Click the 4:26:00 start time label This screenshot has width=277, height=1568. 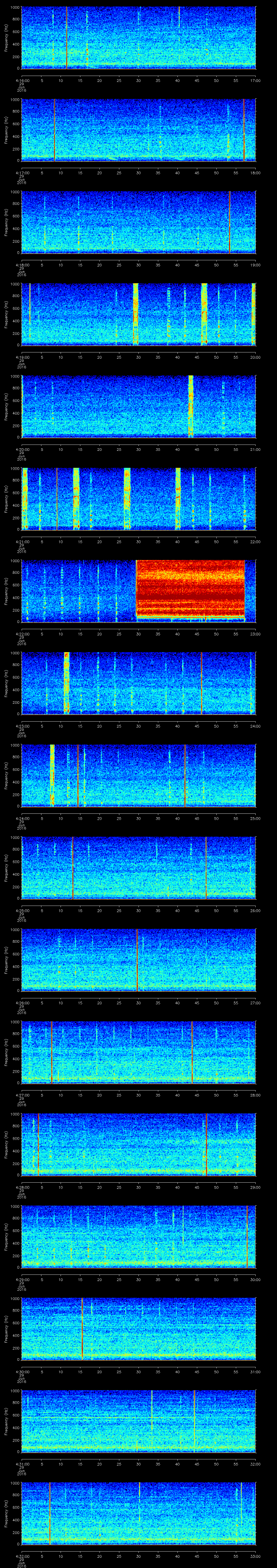pos(22,1003)
